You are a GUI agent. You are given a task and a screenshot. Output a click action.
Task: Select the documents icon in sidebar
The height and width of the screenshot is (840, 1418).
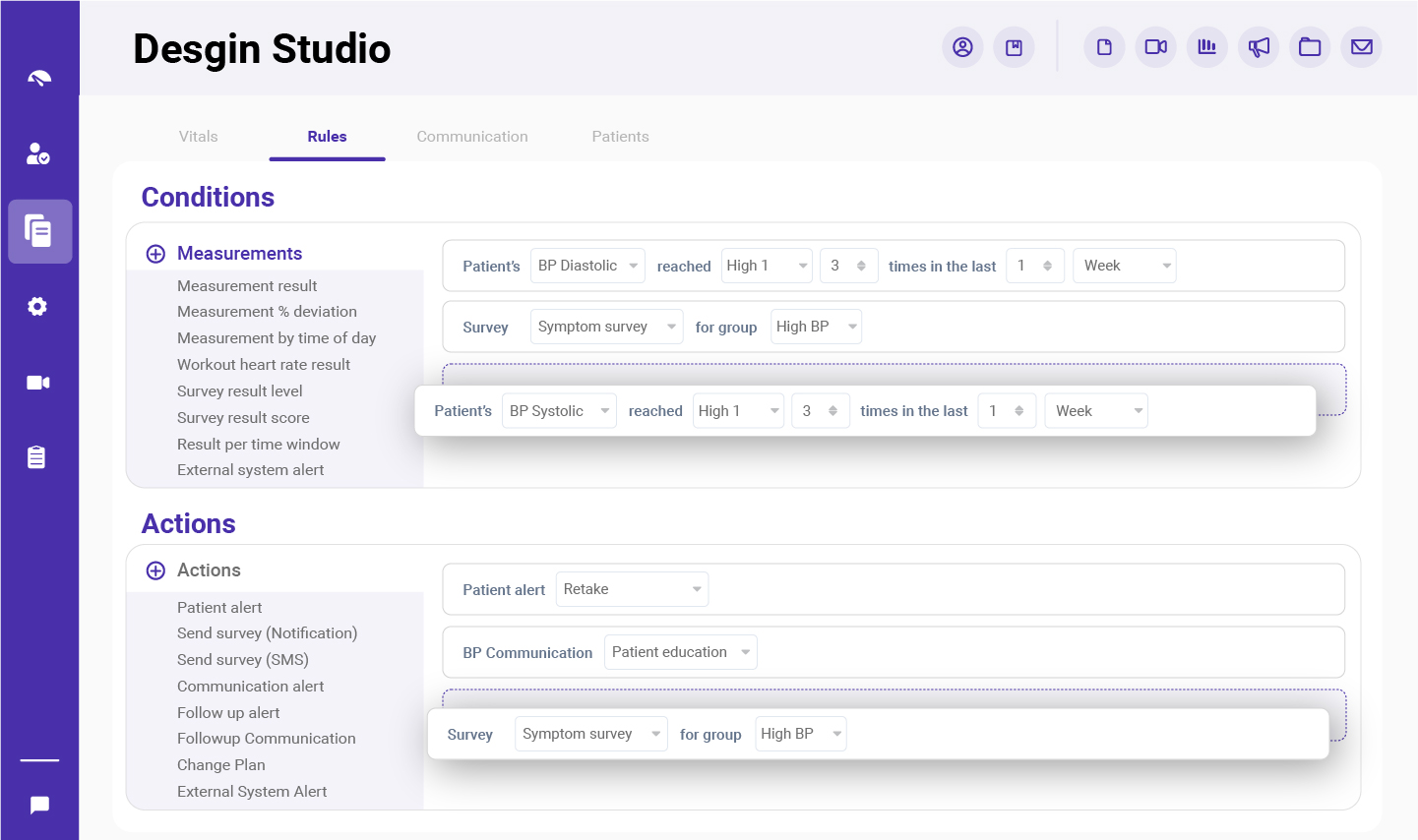pos(39,231)
